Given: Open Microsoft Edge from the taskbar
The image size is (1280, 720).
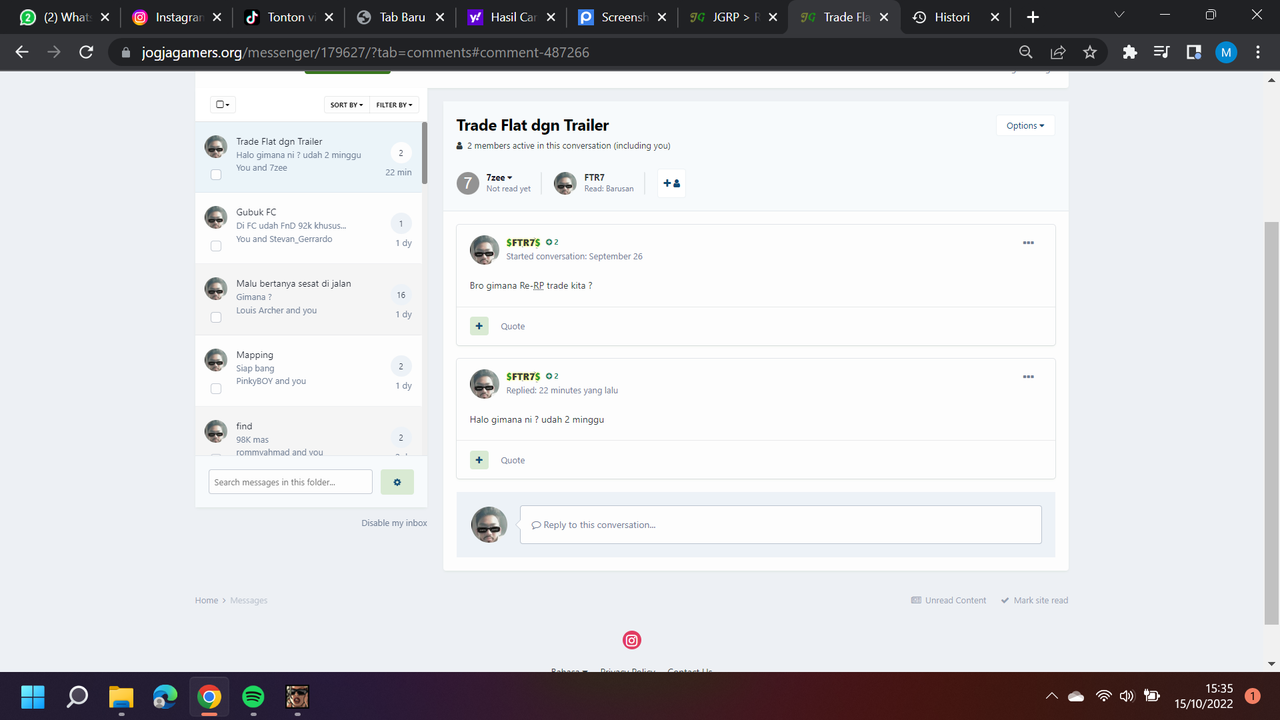Looking at the screenshot, I should point(165,696).
